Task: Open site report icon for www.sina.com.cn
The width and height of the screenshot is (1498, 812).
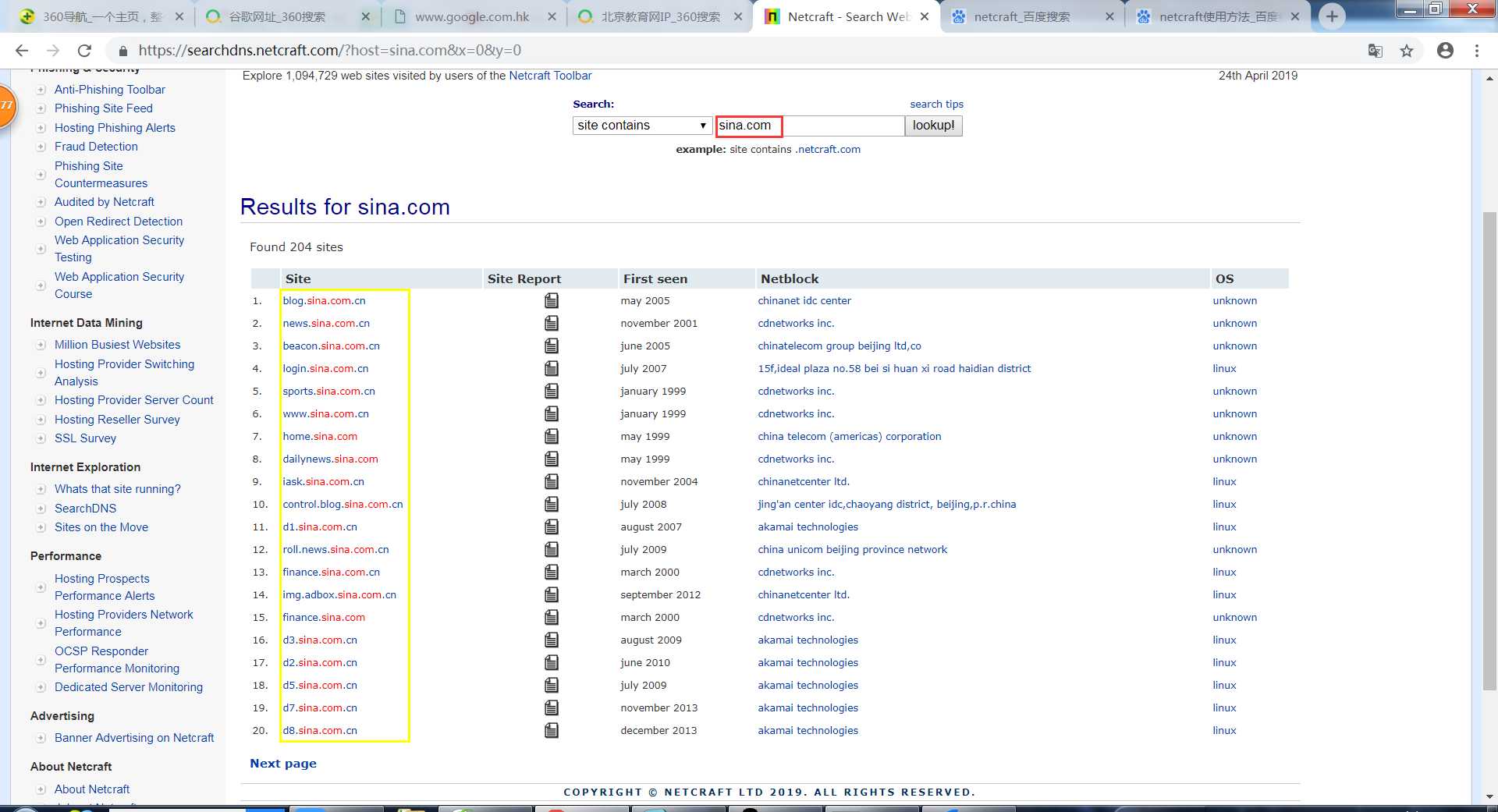Action: click(552, 413)
